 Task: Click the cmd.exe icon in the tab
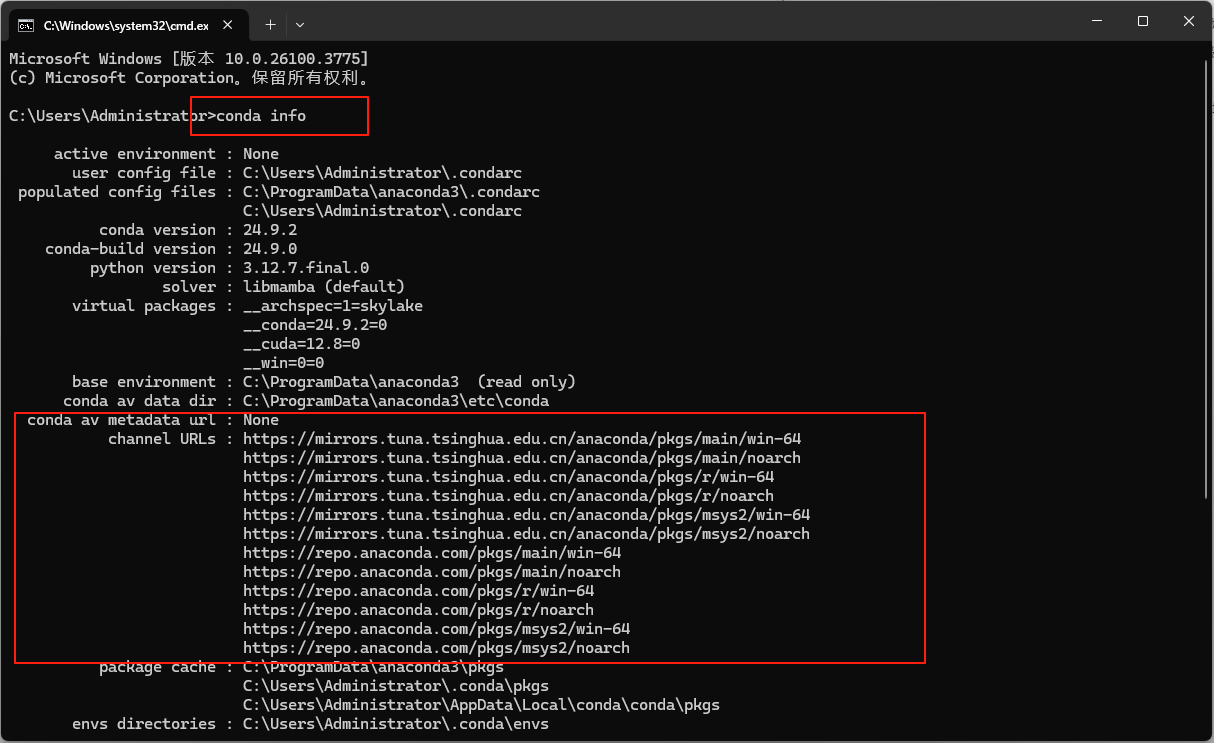(x=27, y=24)
